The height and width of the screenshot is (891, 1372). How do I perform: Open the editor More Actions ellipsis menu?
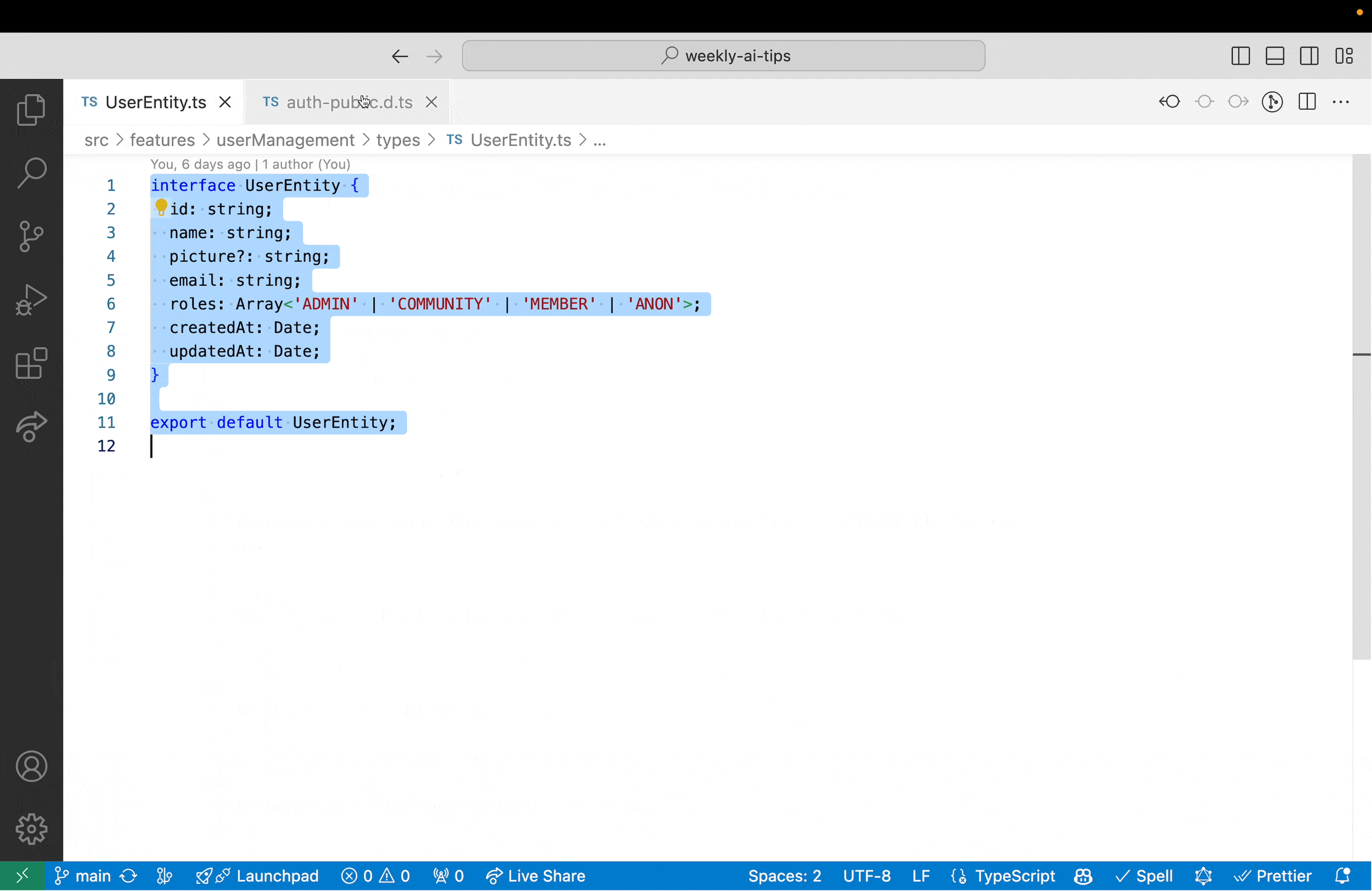1341,102
